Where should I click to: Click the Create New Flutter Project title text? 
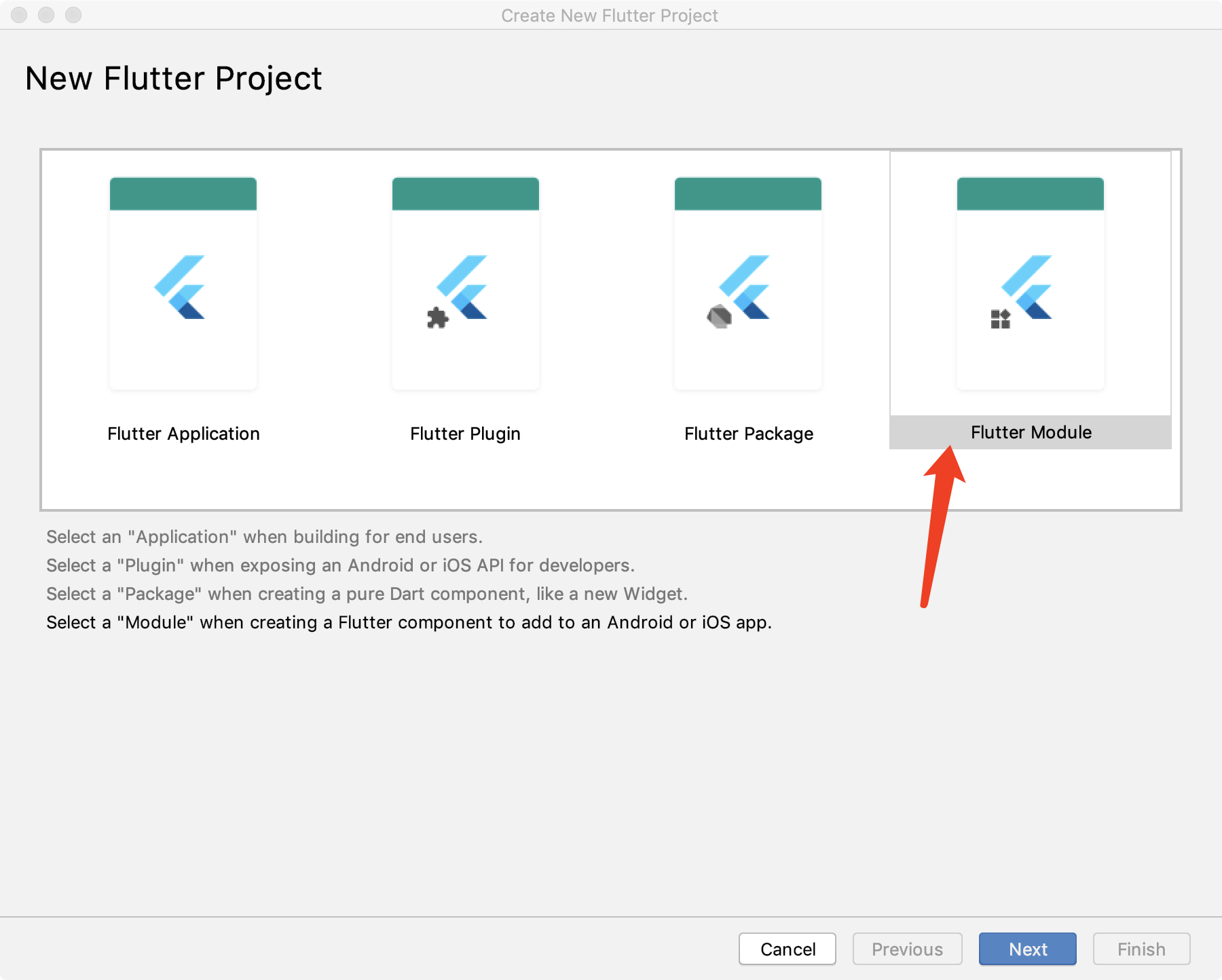click(610, 16)
